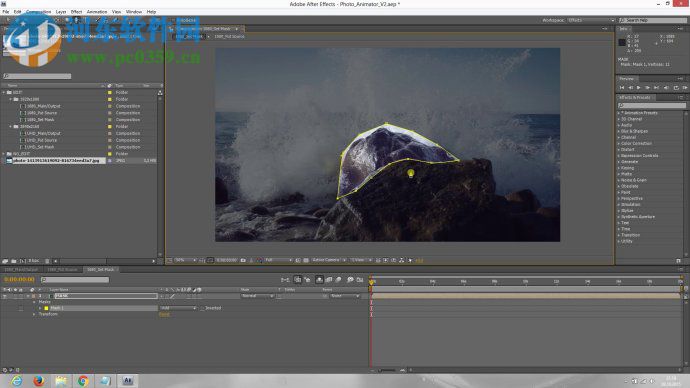Click the timeline layer search field
Viewport: 690px width, 388px height.
[75, 280]
